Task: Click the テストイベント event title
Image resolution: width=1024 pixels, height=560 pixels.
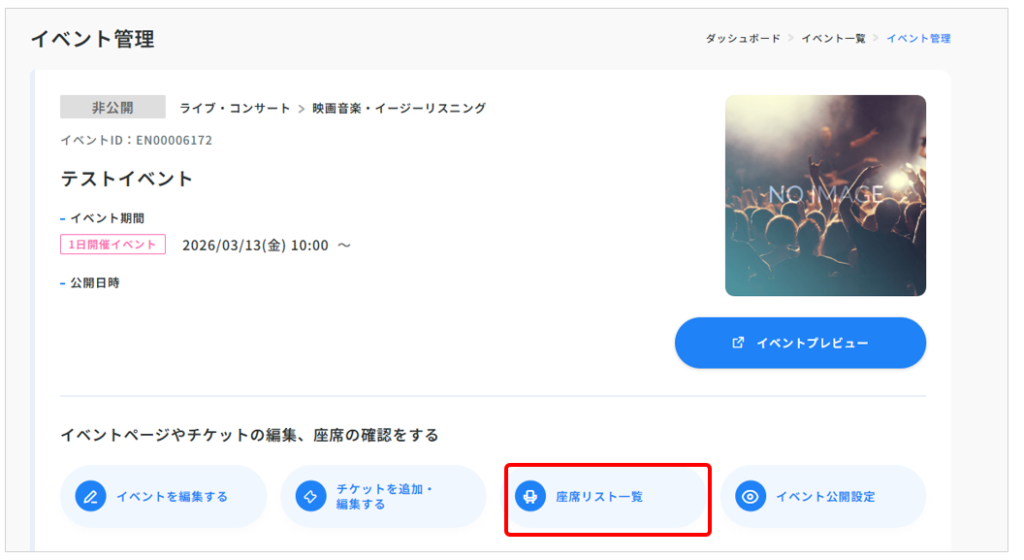Action: (x=127, y=179)
